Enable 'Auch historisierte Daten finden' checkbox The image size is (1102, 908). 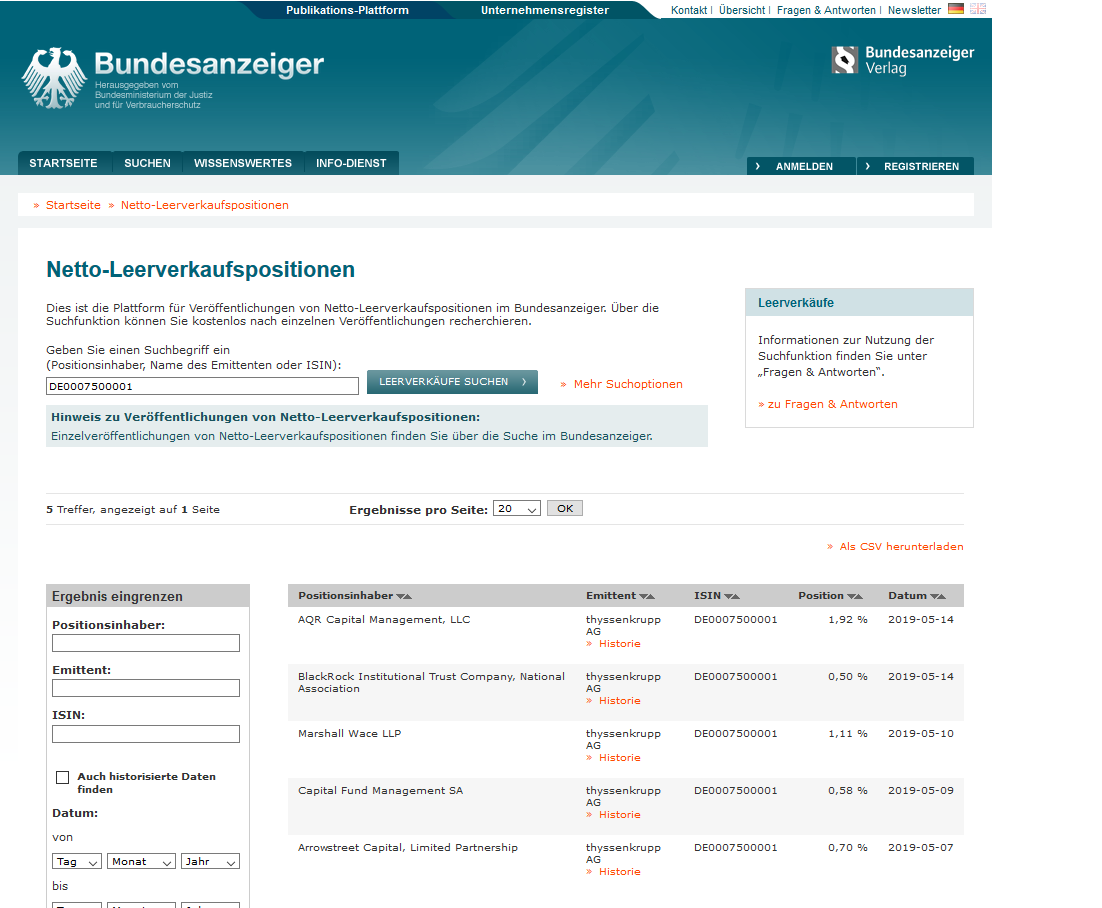[63, 777]
